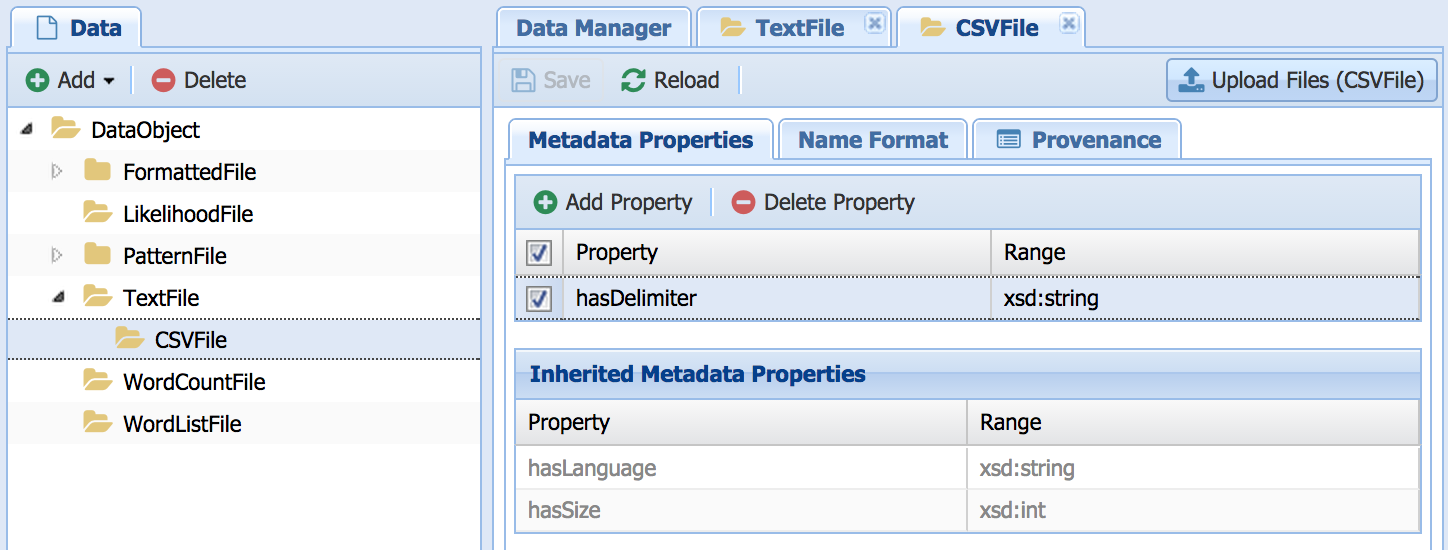Close the TextFile tab
This screenshot has height=550, width=1448.
(874, 23)
